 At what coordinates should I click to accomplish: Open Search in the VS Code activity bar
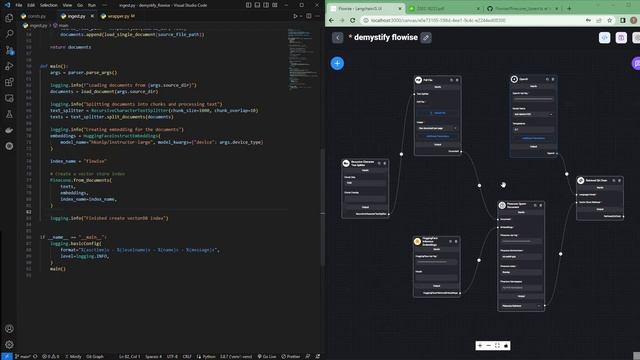coord(9,34)
